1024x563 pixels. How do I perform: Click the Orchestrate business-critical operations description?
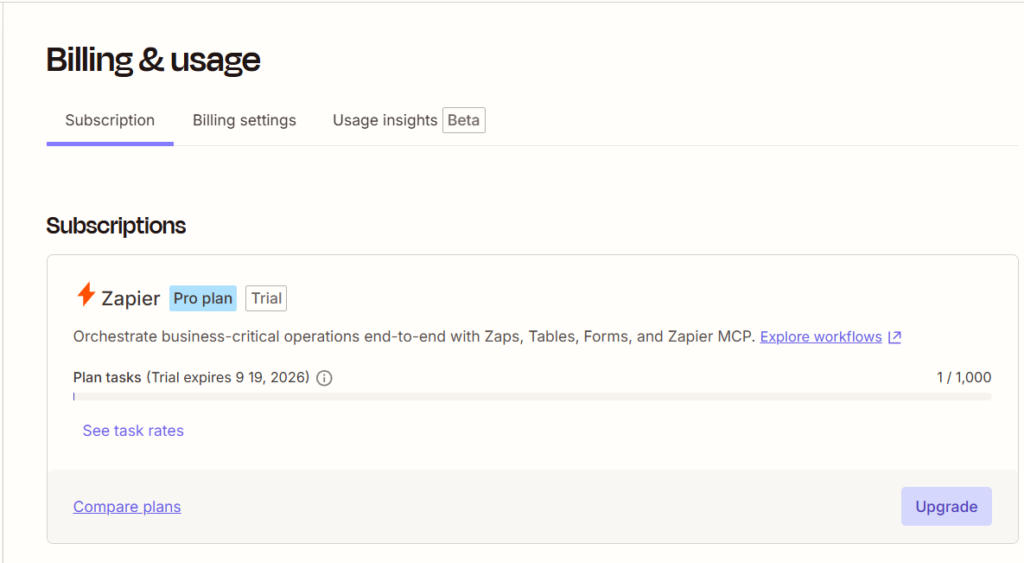(414, 337)
